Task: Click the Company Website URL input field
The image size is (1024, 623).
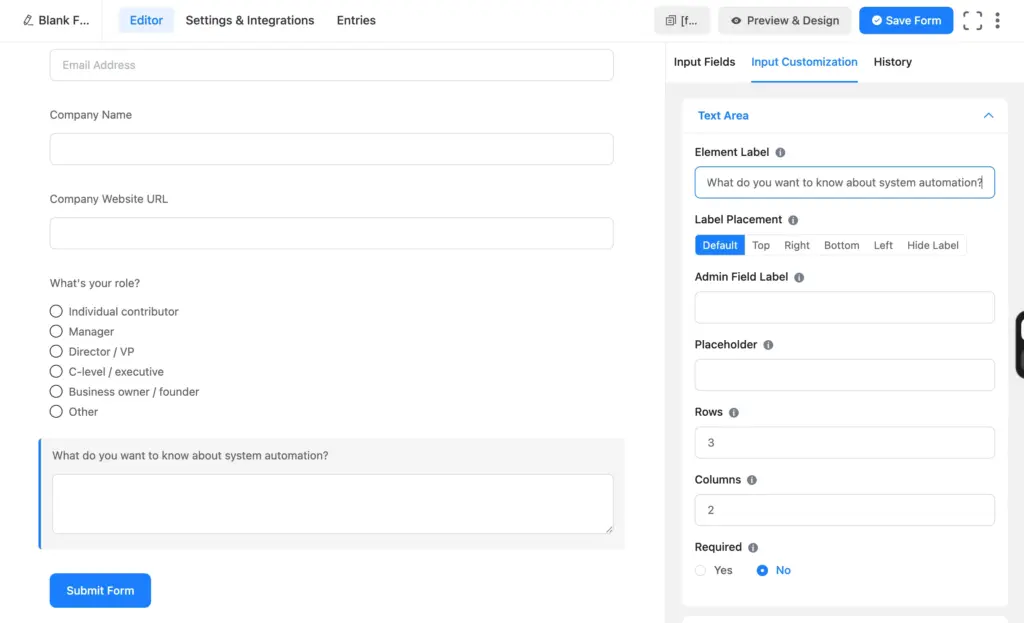Action: [331, 233]
